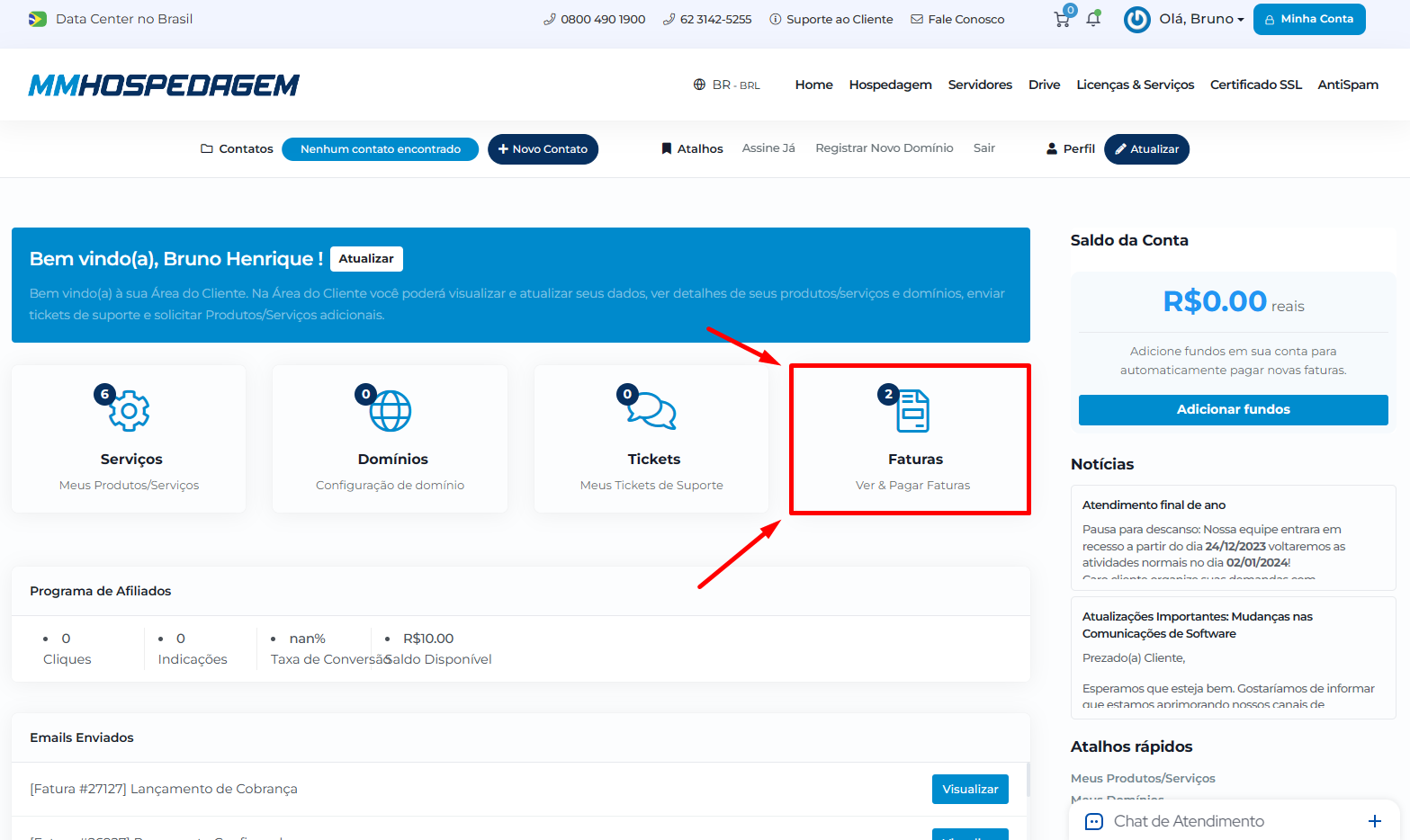Image resolution: width=1410 pixels, height=840 pixels.
Task: Open the AntiSpam menu item
Action: click(1348, 85)
